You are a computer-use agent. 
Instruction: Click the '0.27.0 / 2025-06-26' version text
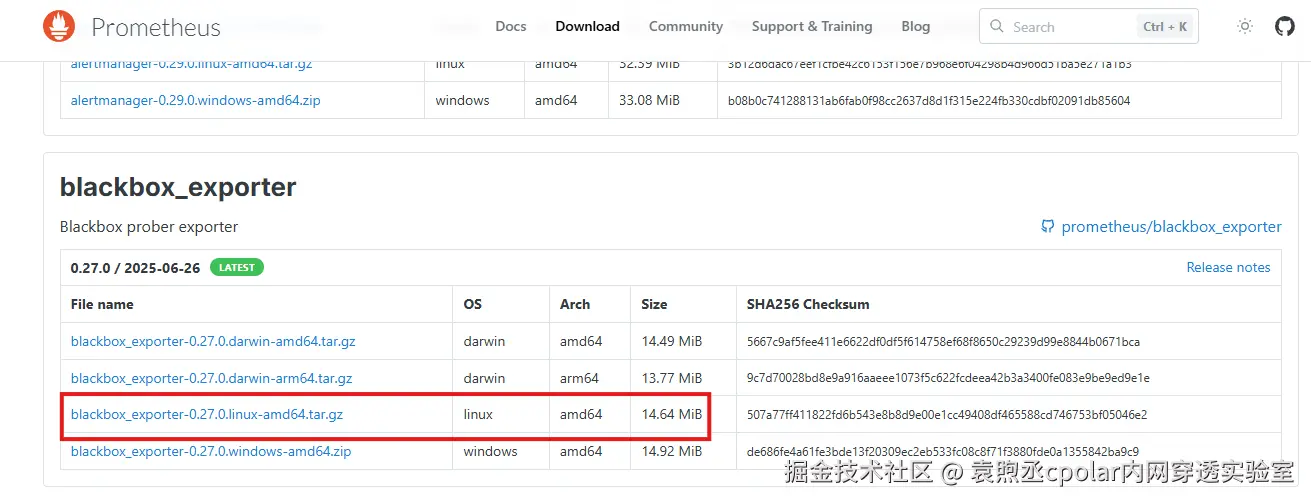click(x=136, y=267)
